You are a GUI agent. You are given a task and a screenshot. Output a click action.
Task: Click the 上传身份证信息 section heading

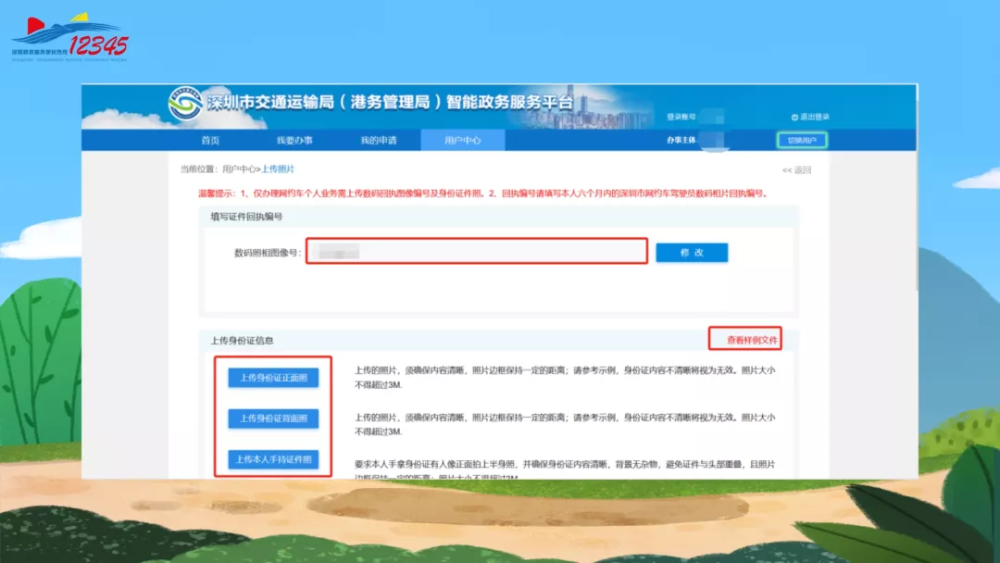(x=242, y=340)
